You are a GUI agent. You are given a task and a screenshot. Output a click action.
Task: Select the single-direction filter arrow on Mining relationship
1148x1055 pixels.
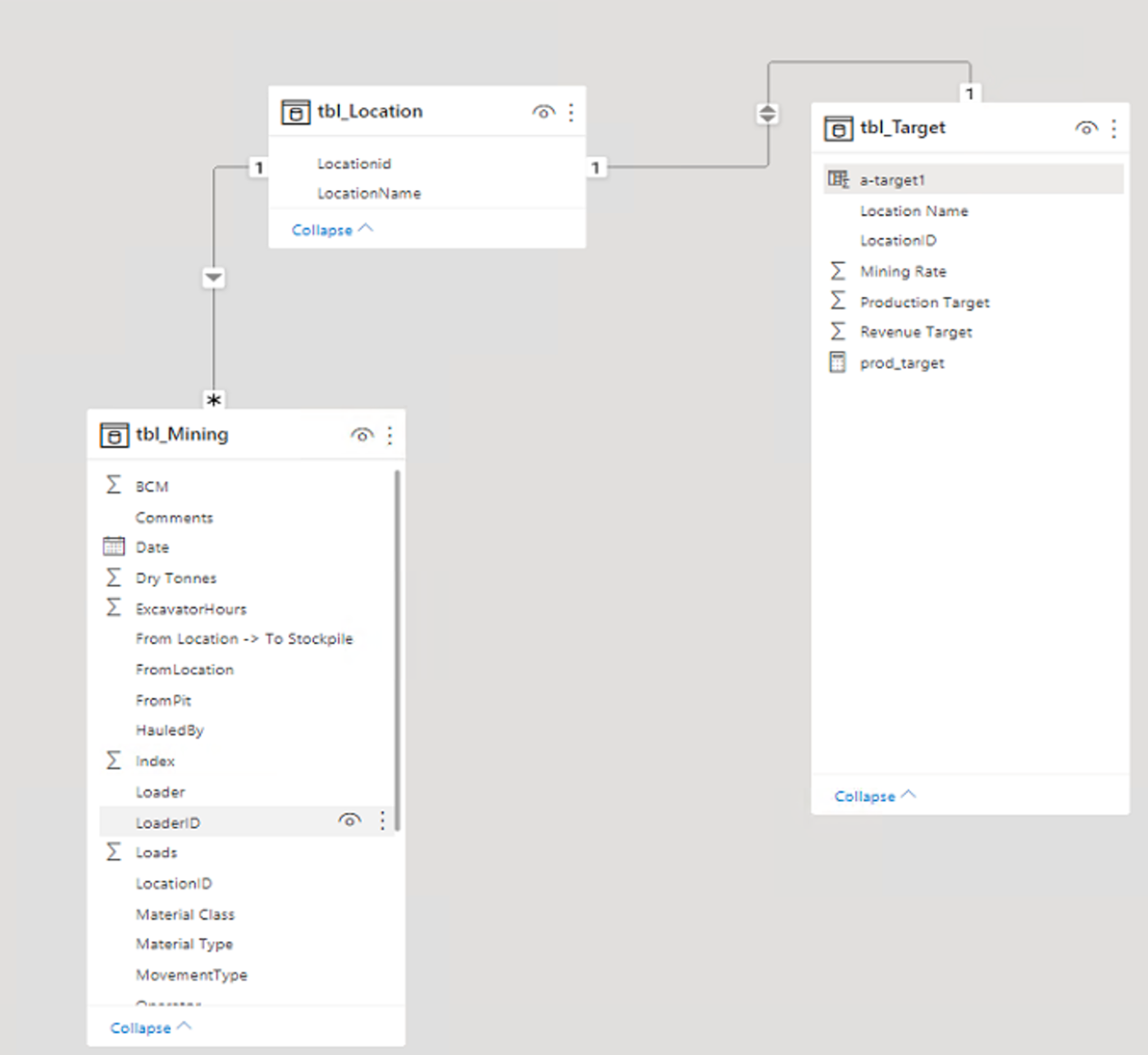(213, 277)
